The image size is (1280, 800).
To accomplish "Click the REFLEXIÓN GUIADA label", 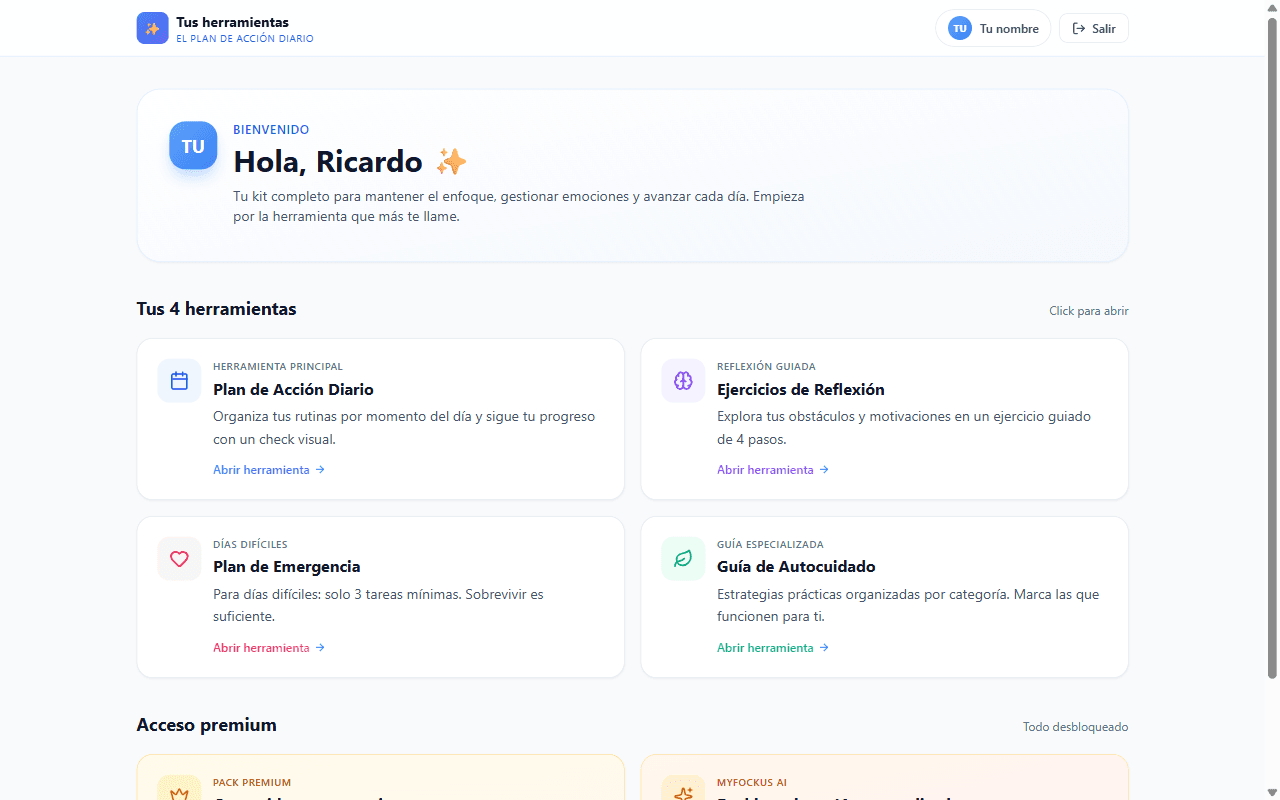I will tap(766, 367).
